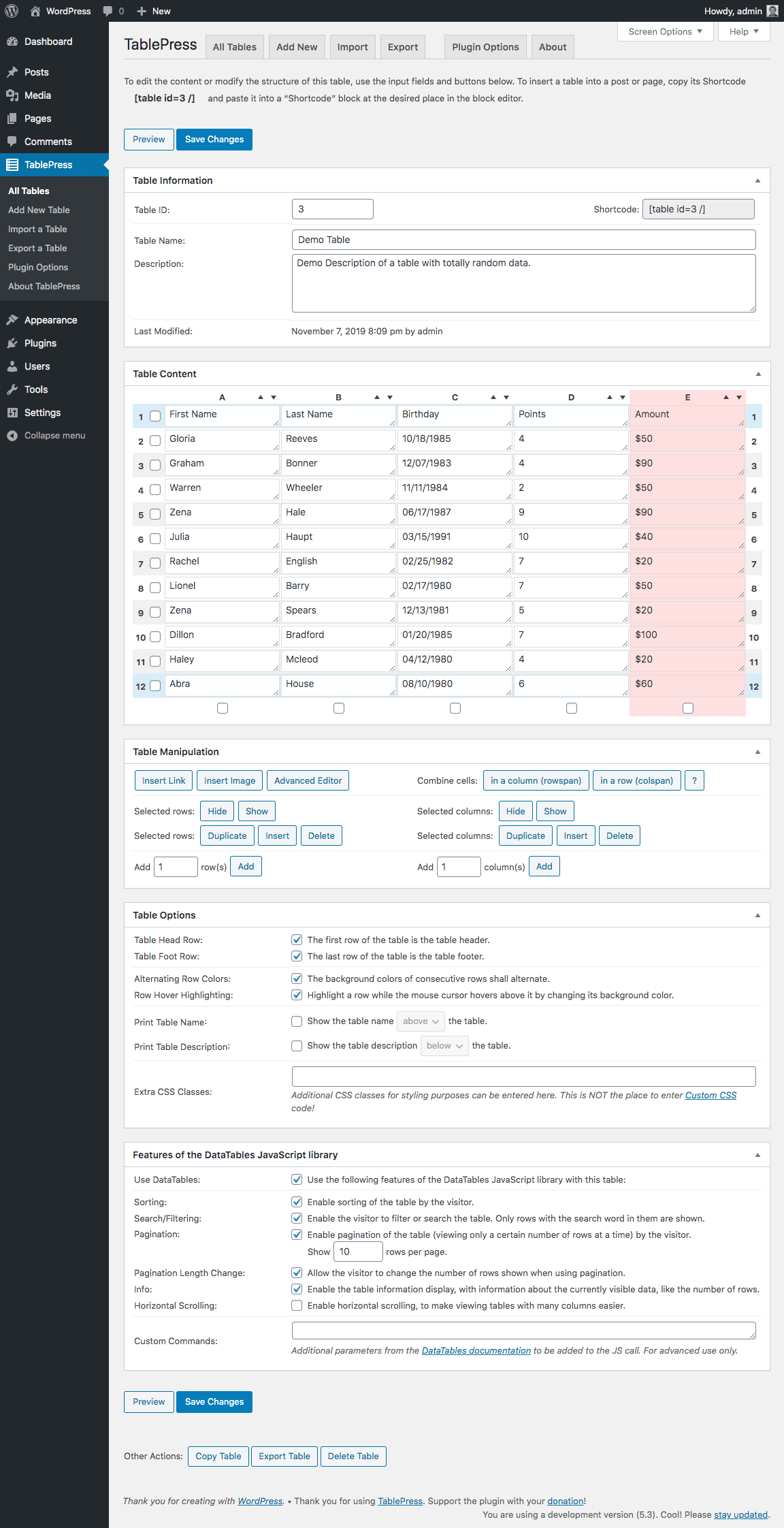Open the comments bubble icon in admin bar
This screenshot has height=1528, width=784.
click(108, 11)
